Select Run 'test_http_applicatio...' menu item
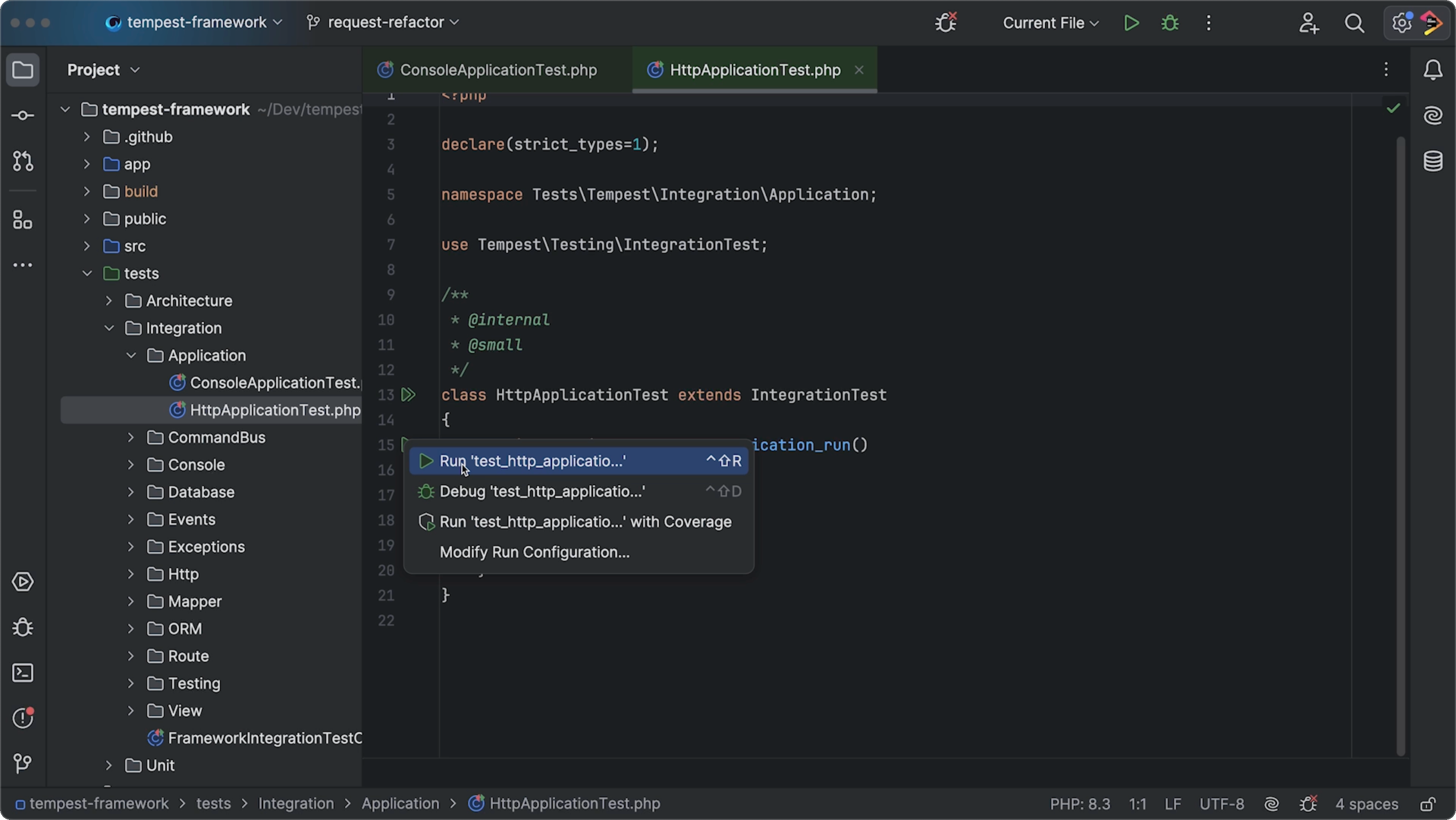Screen dimensions: 1456x820 (578, 461)
